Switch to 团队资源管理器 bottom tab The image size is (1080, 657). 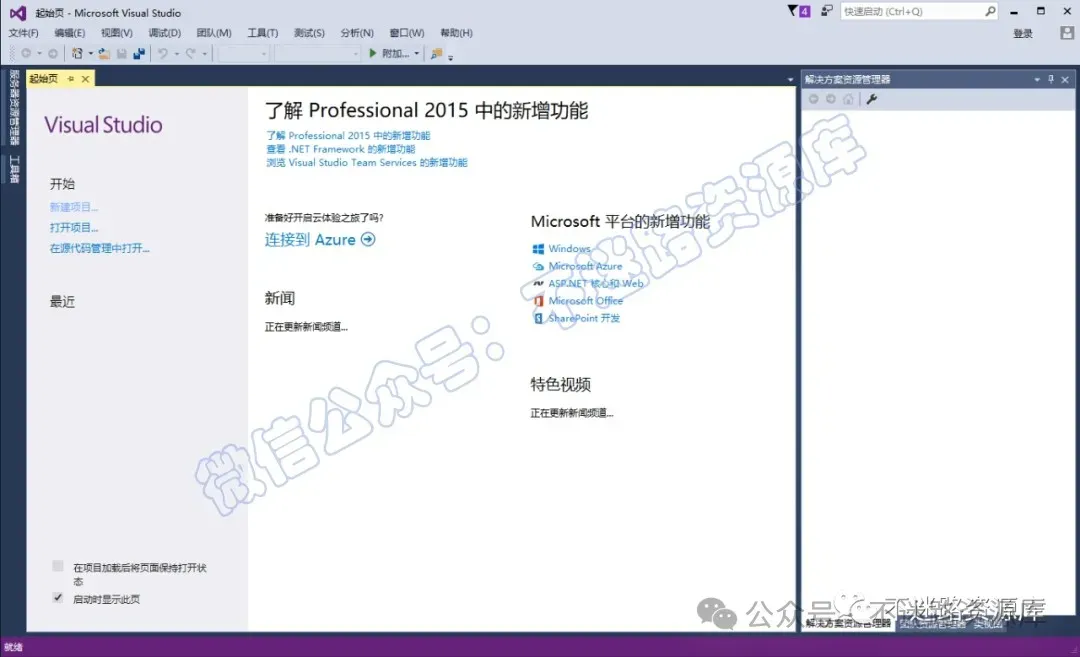(931, 623)
